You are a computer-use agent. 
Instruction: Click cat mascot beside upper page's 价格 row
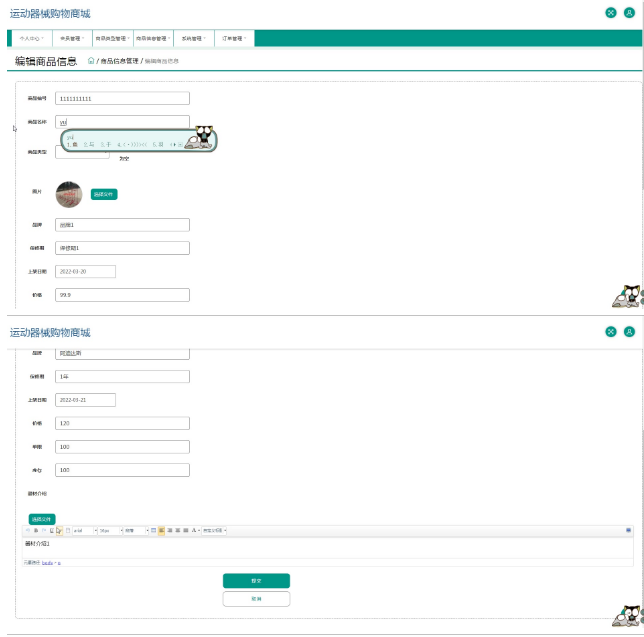pyautogui.click(x=627, y=296)
